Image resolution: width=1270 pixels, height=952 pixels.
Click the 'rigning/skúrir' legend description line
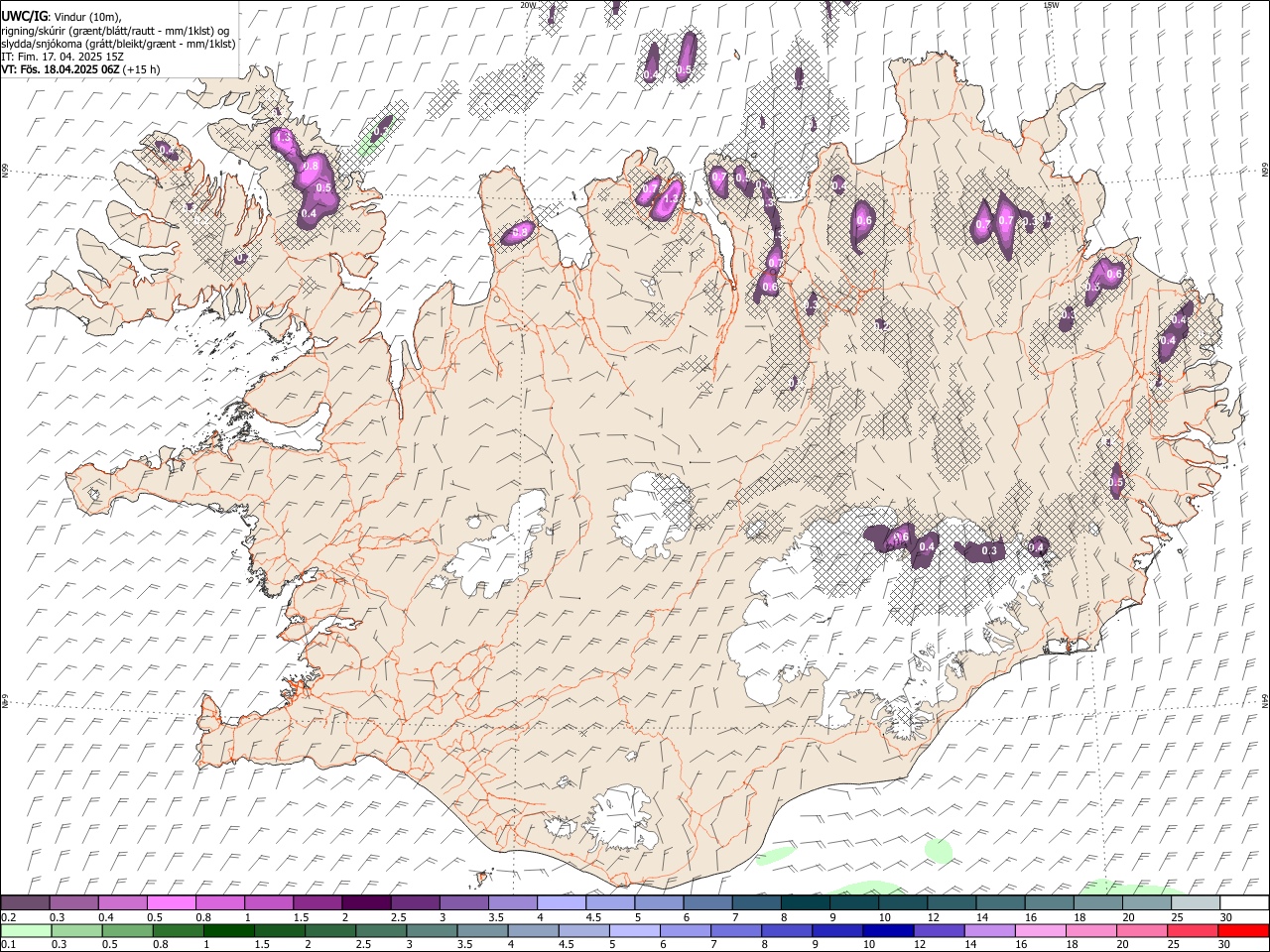pyautogui.click(x=115, y=30)
